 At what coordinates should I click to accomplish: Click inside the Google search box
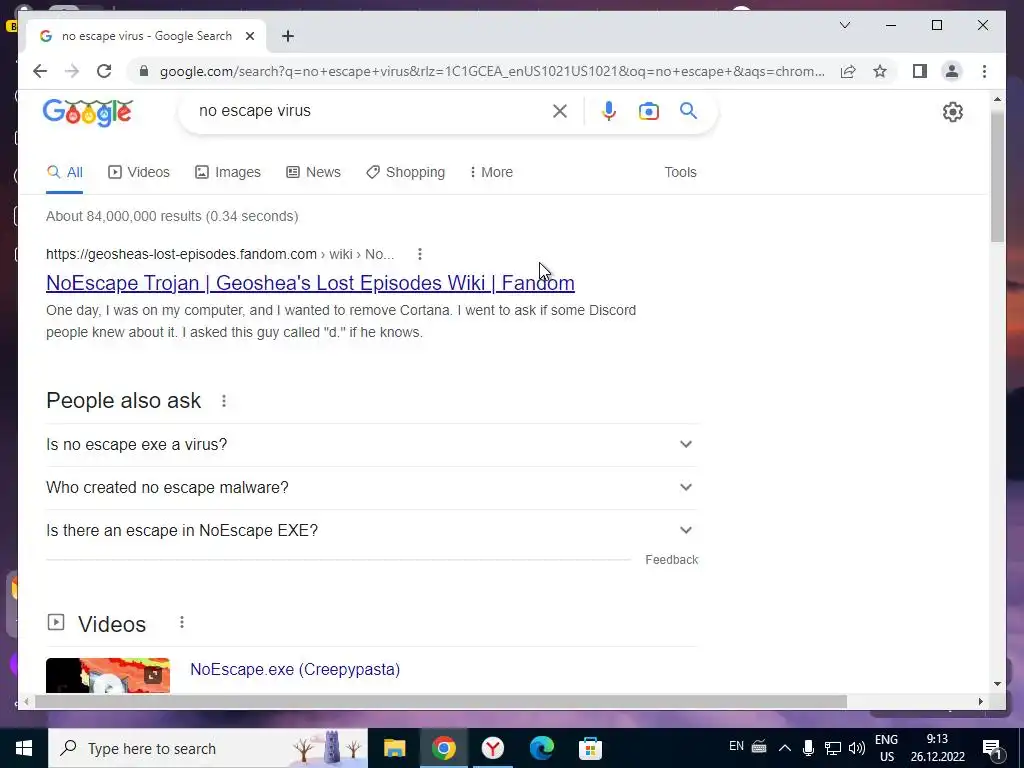[x=372, y=111]
